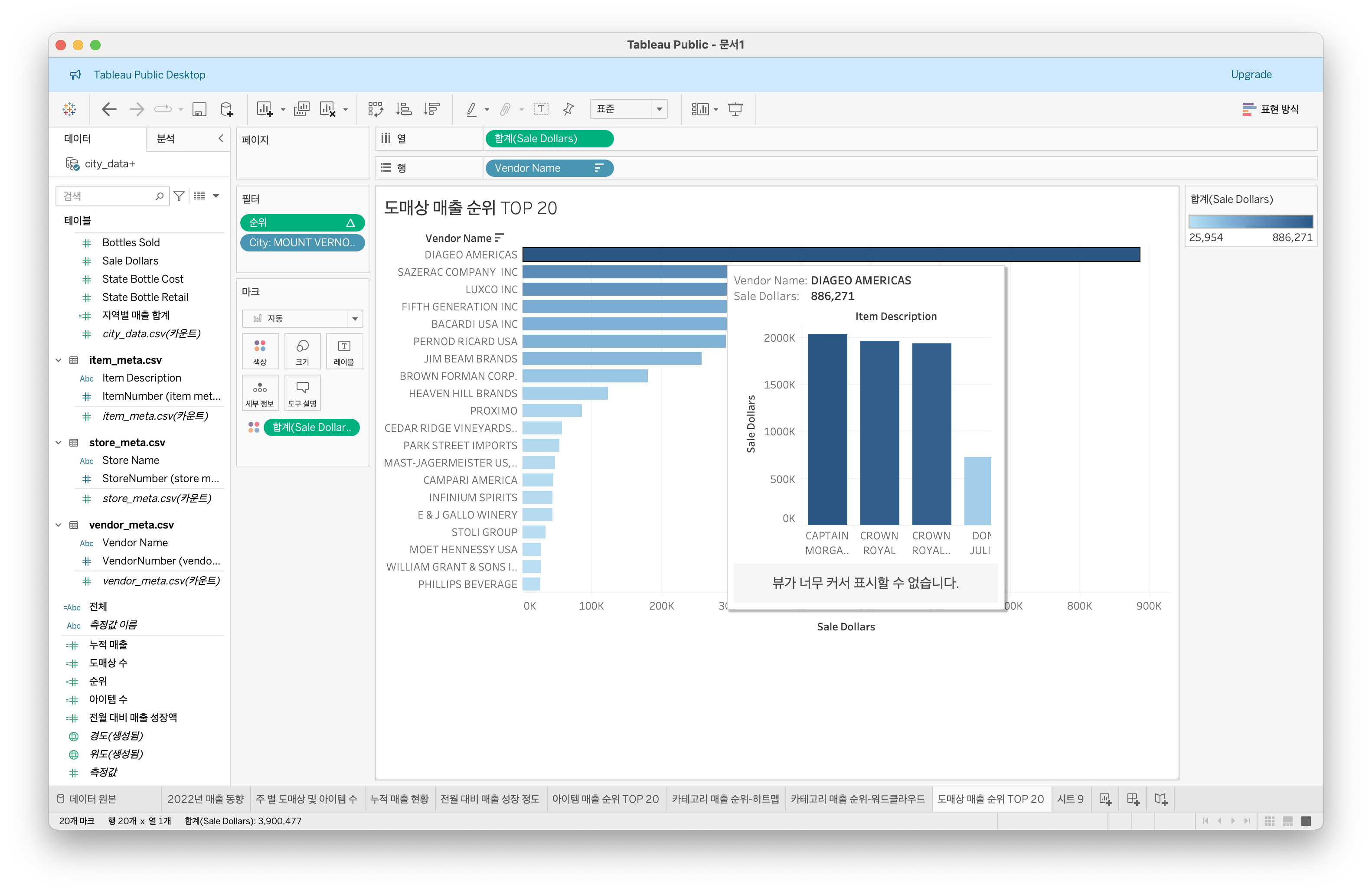1372x894 pixels.
Task: Click the Save workbook toolbar icon
Action: pos(199,109)
